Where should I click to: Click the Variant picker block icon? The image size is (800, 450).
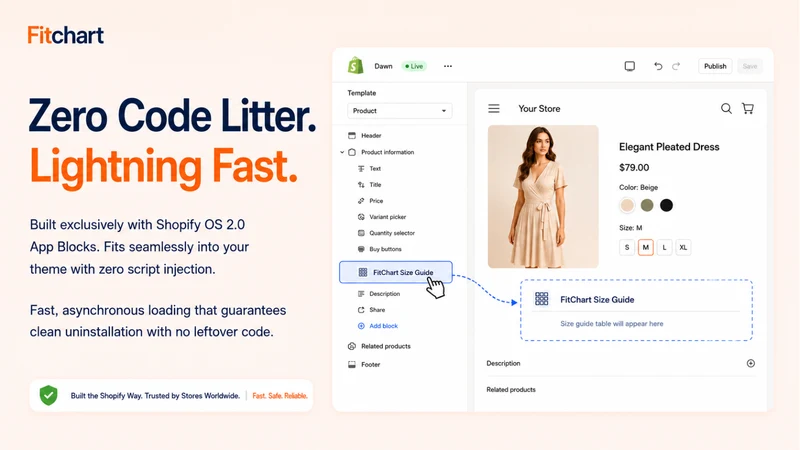point(361,217)
